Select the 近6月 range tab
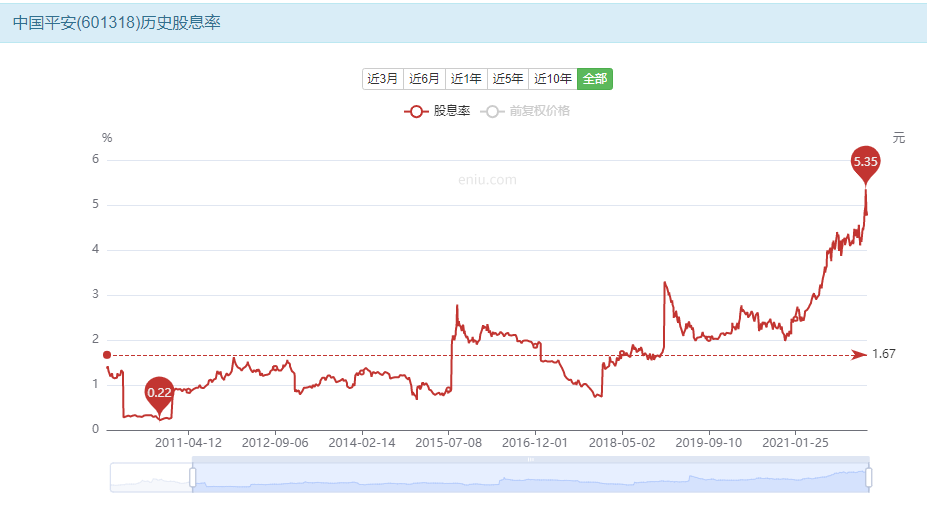The height and width of the screenshot is (505, 927). click(424, 79)
